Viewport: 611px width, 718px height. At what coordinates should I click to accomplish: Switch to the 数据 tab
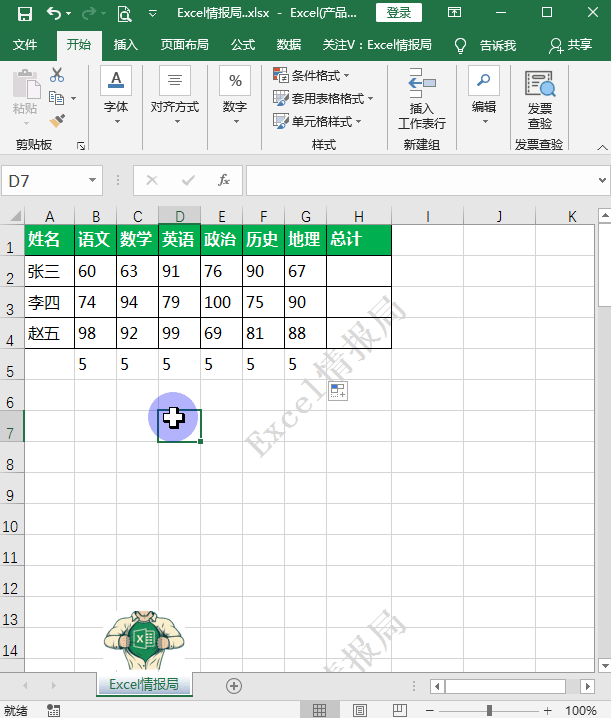click(x=289, y=45)
